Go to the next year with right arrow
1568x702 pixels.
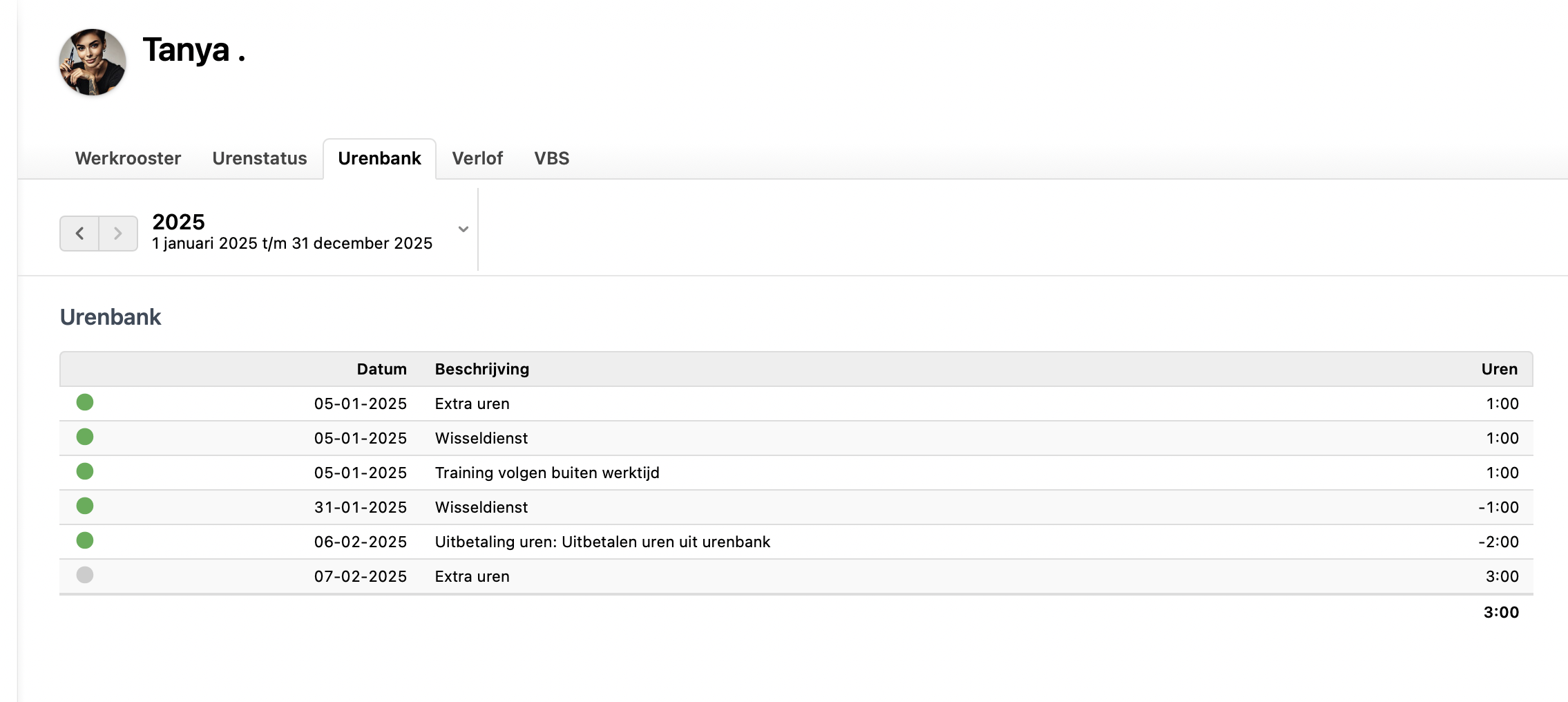tap(118, 234)
